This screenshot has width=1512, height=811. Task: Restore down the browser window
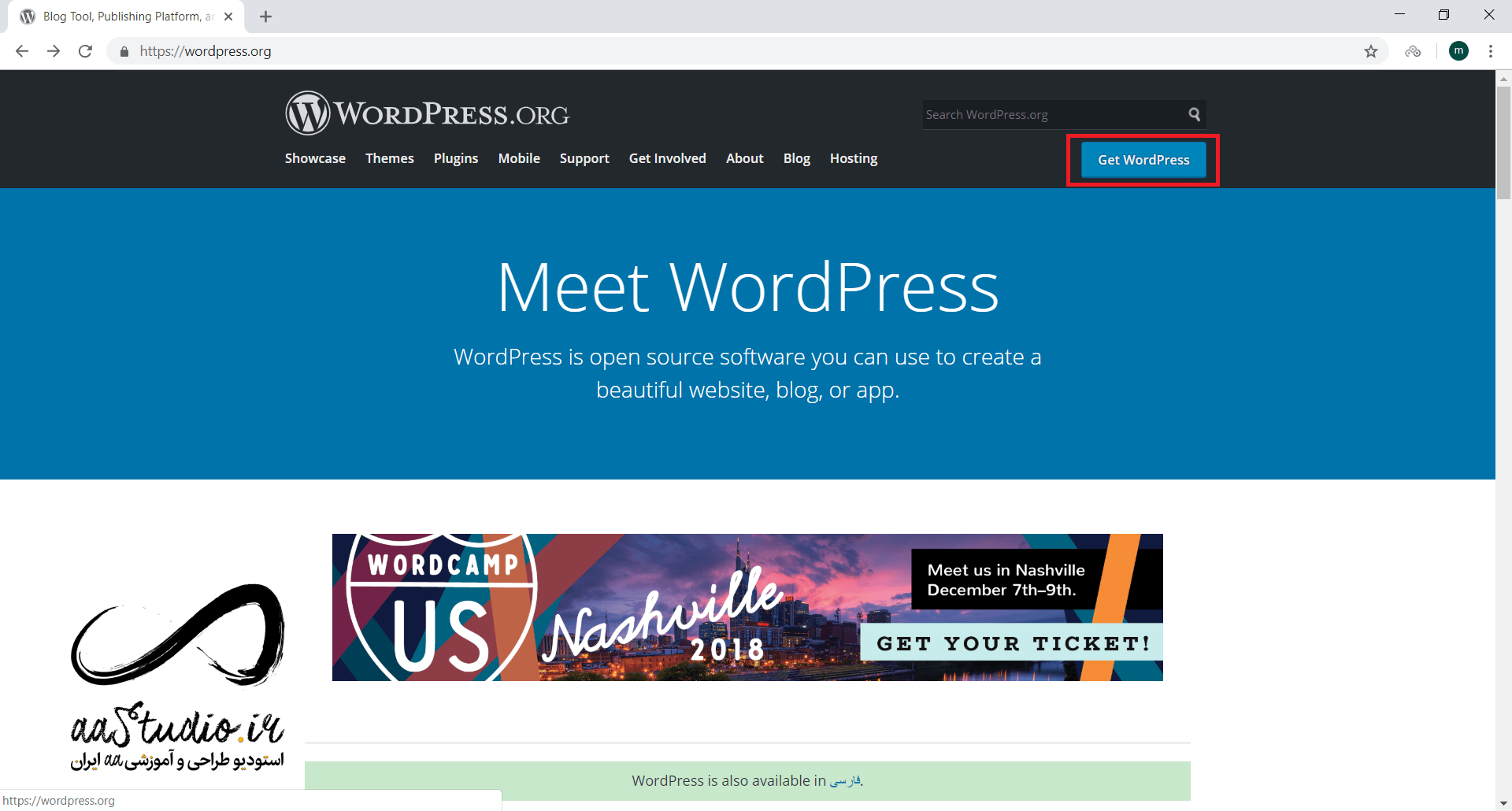click(x=1443, y=14)
